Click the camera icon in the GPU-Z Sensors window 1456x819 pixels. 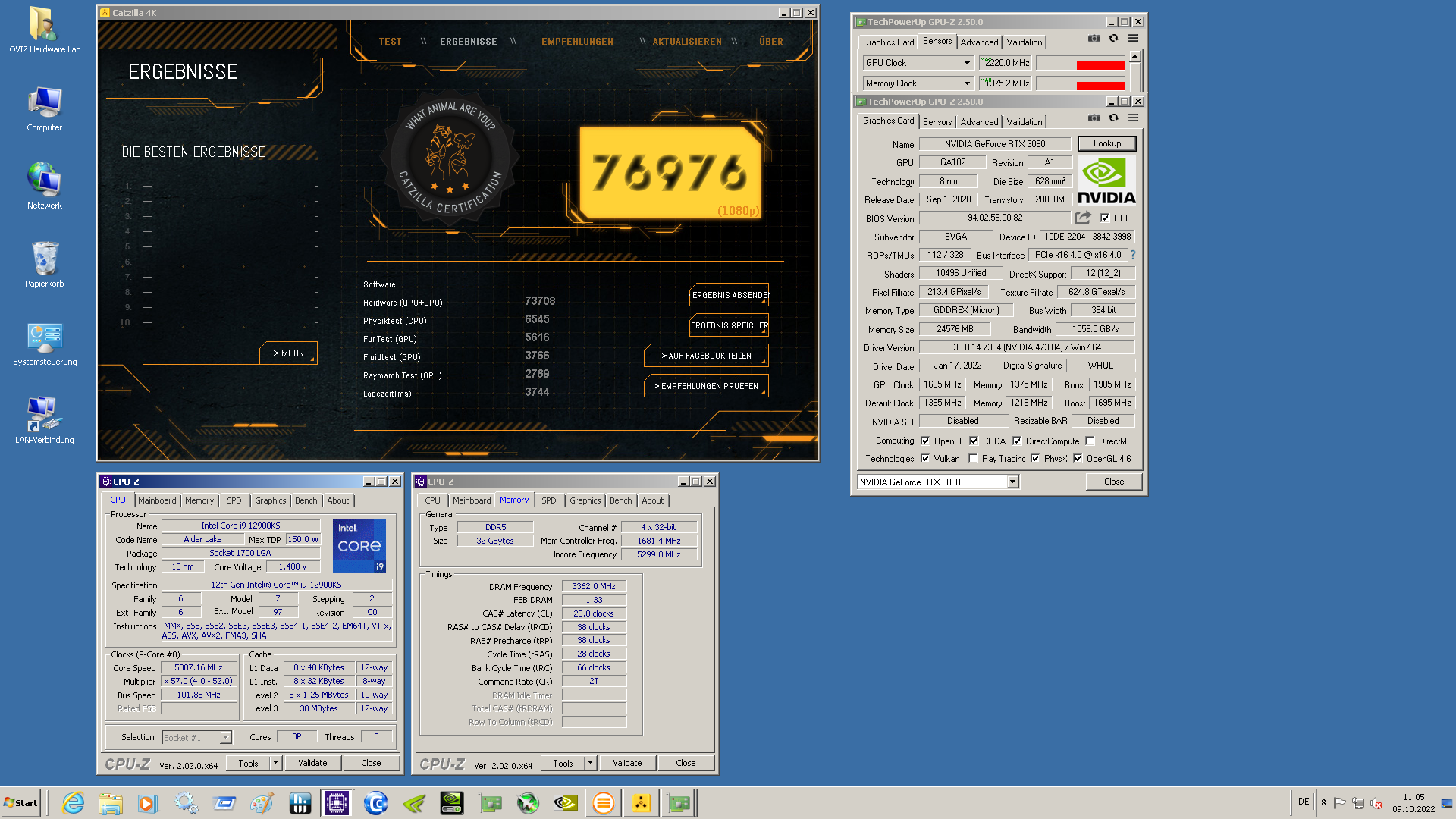click(1094, 39)
